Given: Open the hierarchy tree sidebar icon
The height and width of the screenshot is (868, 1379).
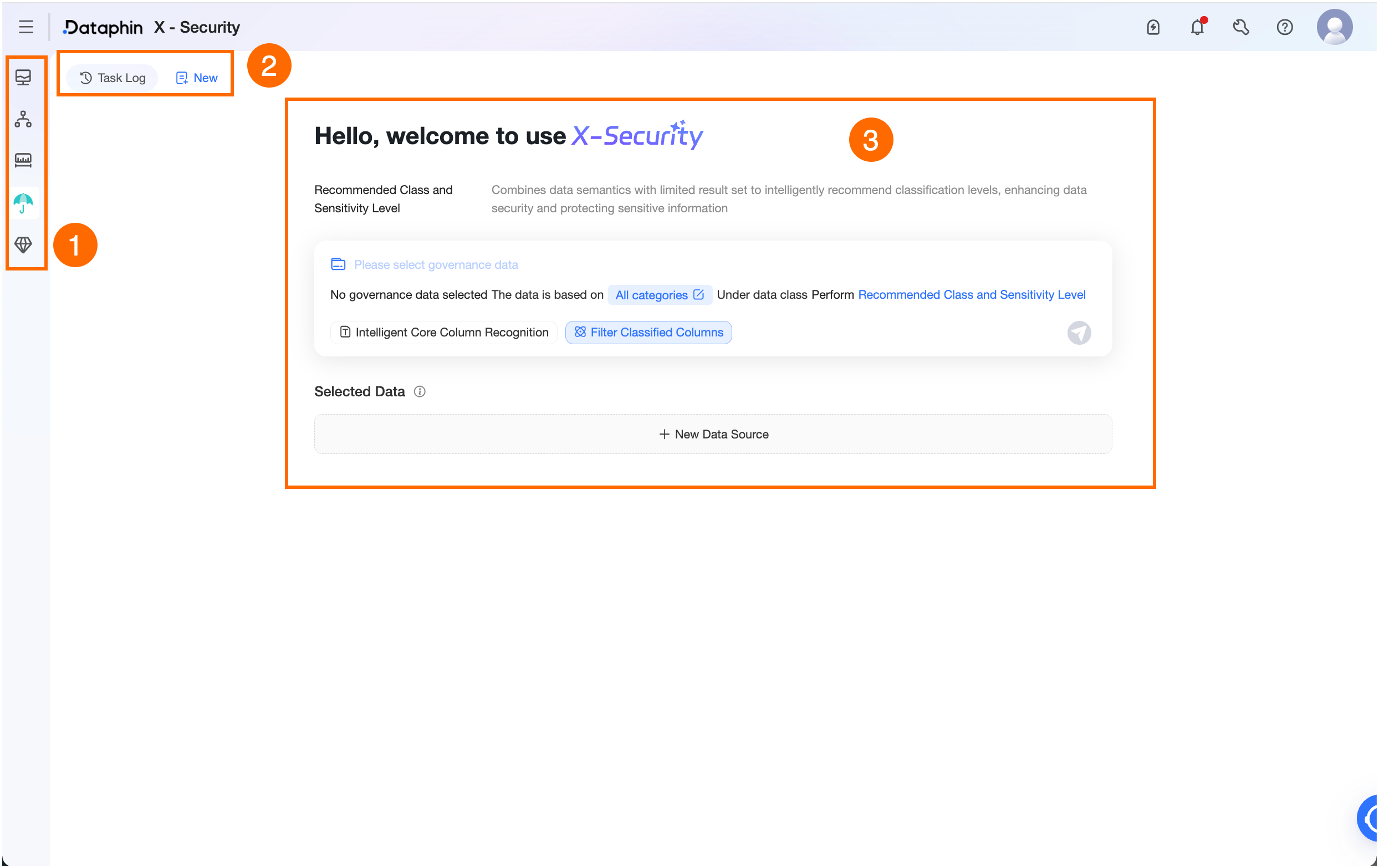Looking at the screenshot, I should point(23,119).
